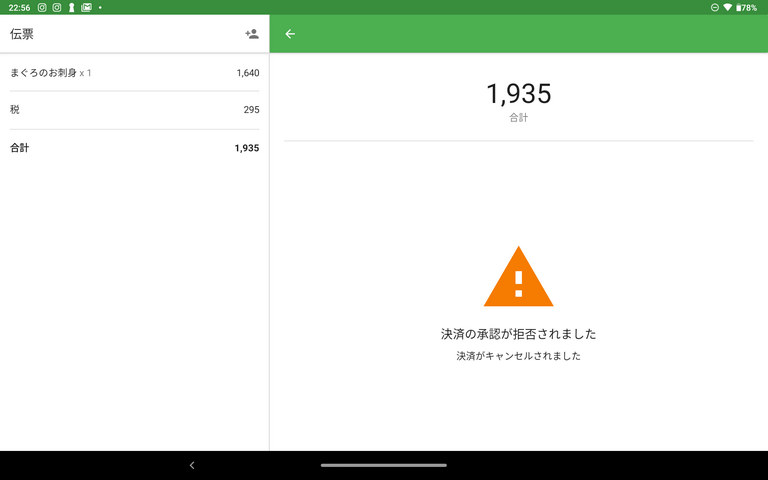Tap the 決済の承認が拒否されました message
Viewport: 768px width, 480px height.
click(x=518, y=334)
